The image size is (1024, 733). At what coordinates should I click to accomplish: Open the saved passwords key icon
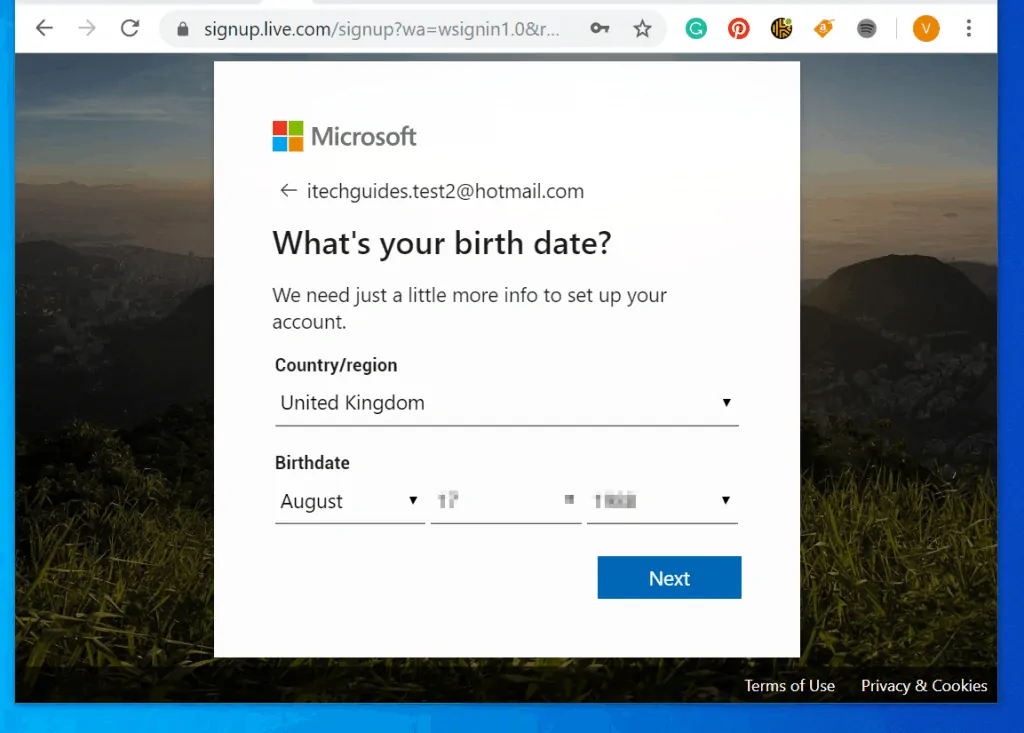(599, 29)
